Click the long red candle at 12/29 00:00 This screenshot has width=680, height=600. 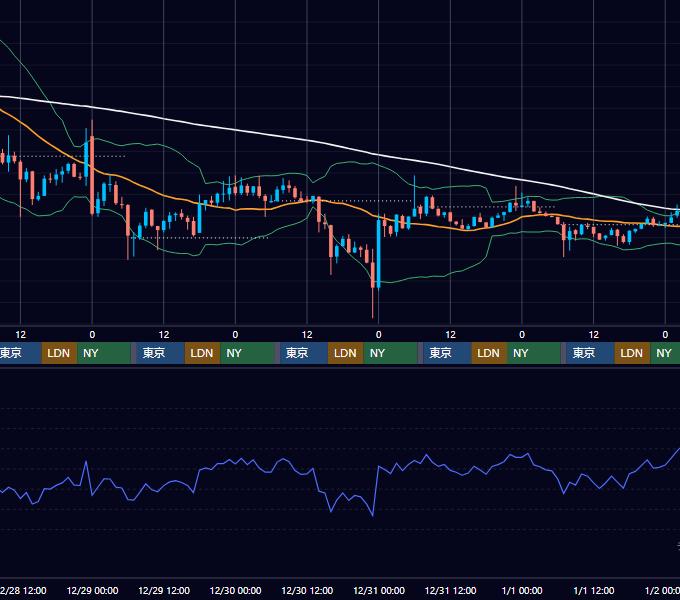[92, 175]
